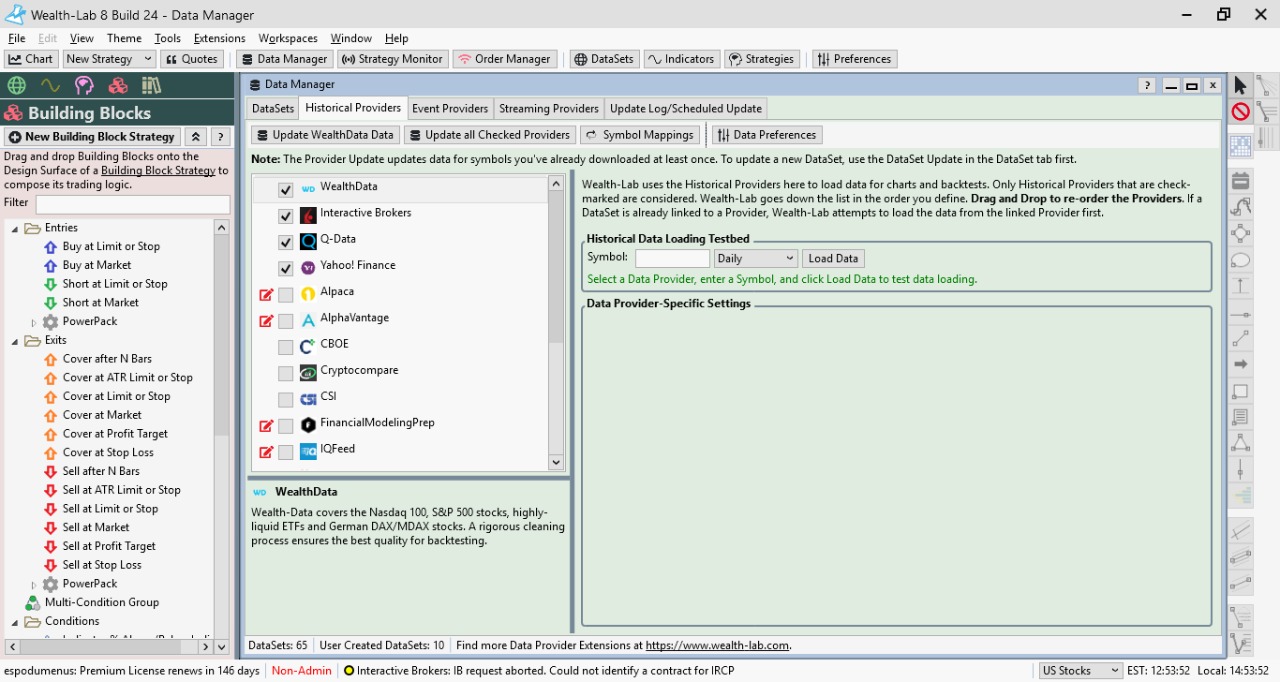Click the Update all Checked Providers button
Viewport: 1280px width, 682px height.
coord(490,135)
